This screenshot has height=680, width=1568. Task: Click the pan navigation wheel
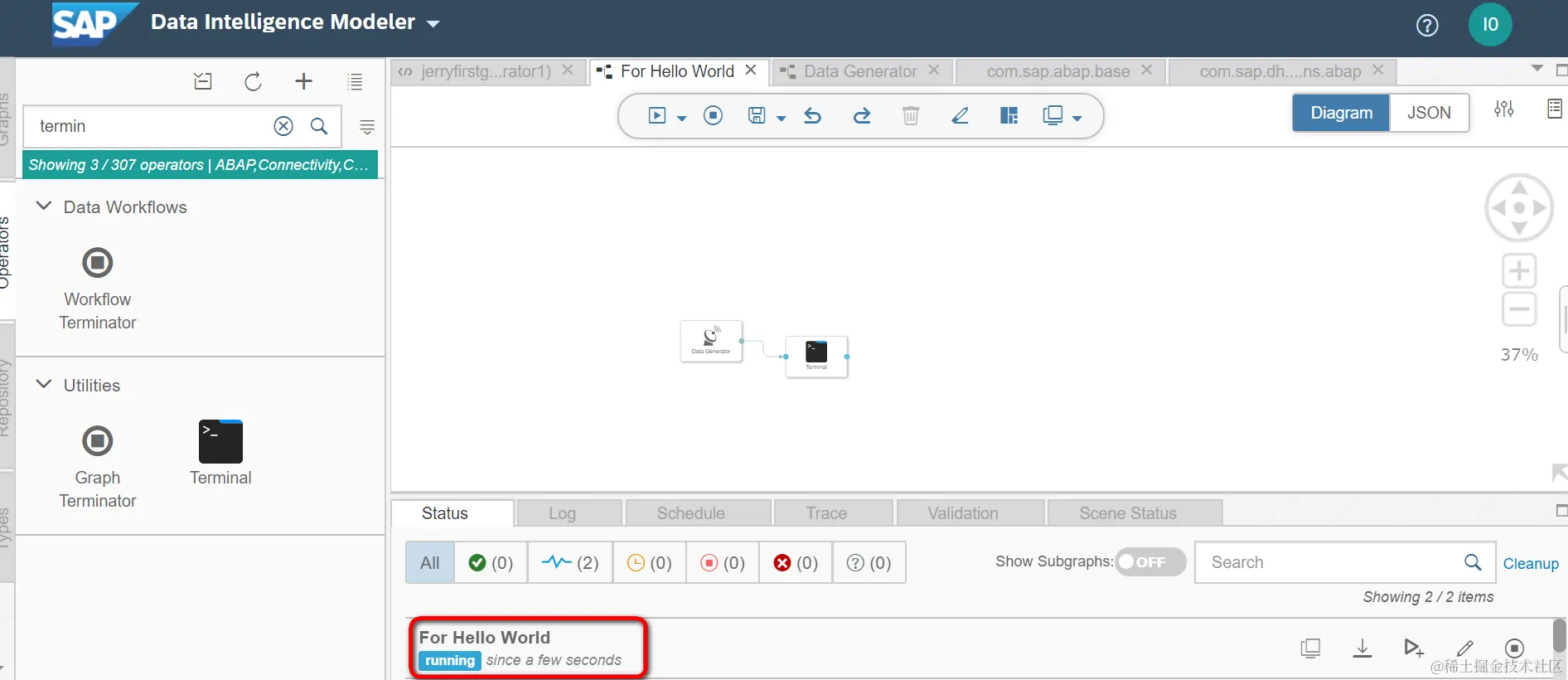coord(1519,207)
